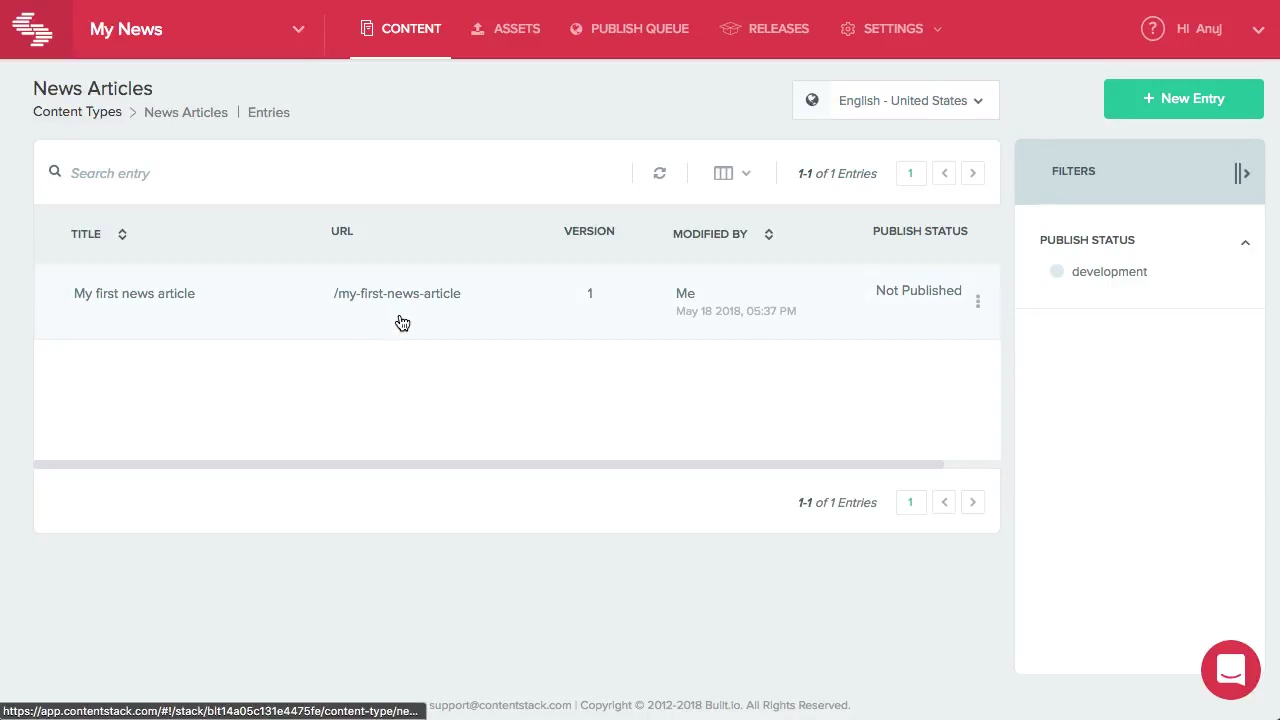1280x720 pixels.
Task: Toggle the development publish status filter
Action: [1057, 271]
